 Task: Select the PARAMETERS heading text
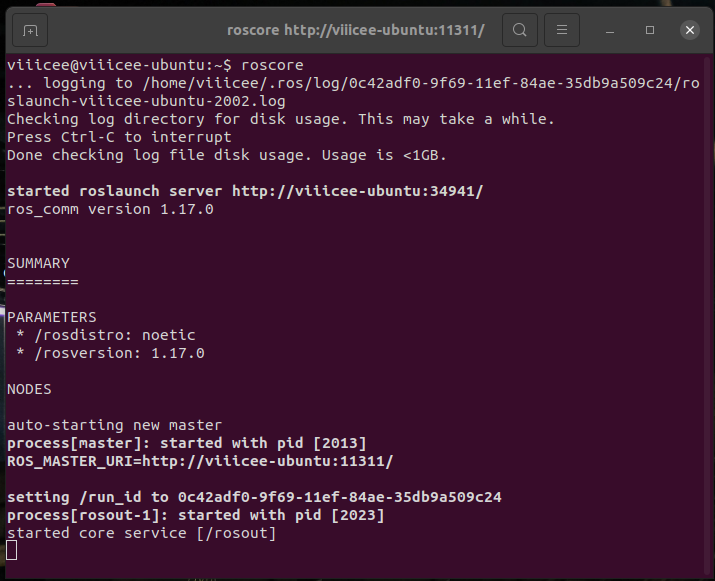point(52,317)
